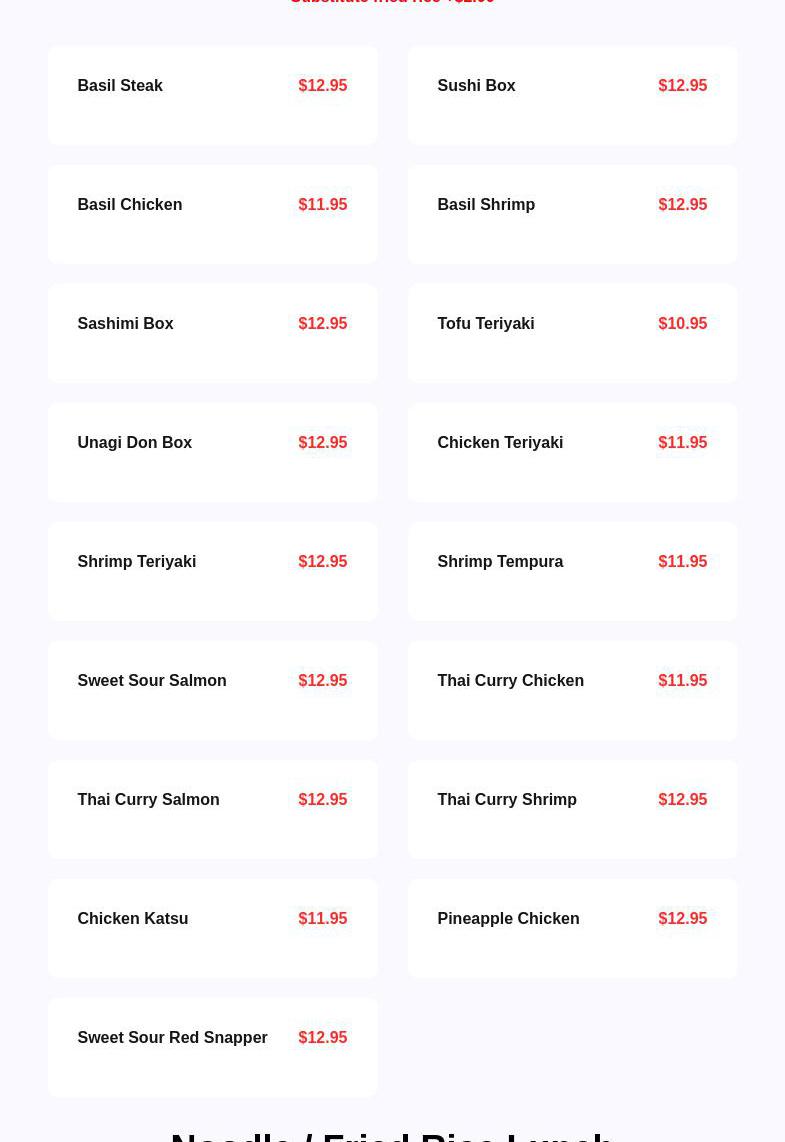Click the Sashimi Box card
The image size is (785, 1142).
(x=213, y=334)
